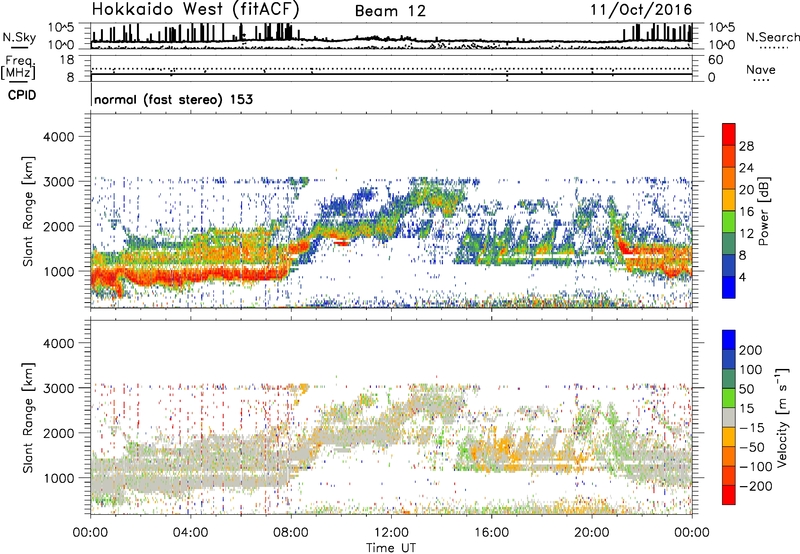Image resolution: width=800 pixels, height=554 pixels.
Task: Click the 10^0 label beside N.Sky
Action: [x=61, y=45]
